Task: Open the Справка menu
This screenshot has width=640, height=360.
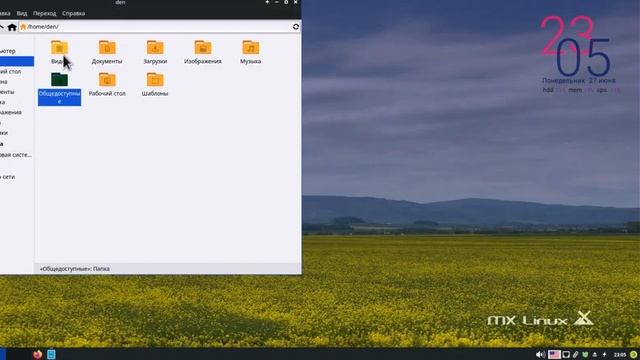Action: click(x=73, y=13)
